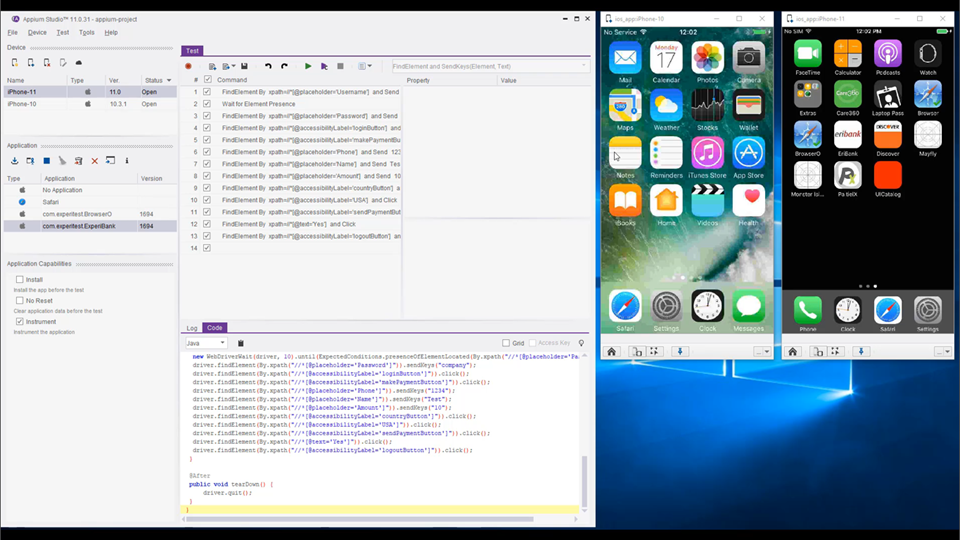This screenshot has height=540, width=960.
Task: Open FaceTime on iPhone-11 screen
Action: pos(808,54)
